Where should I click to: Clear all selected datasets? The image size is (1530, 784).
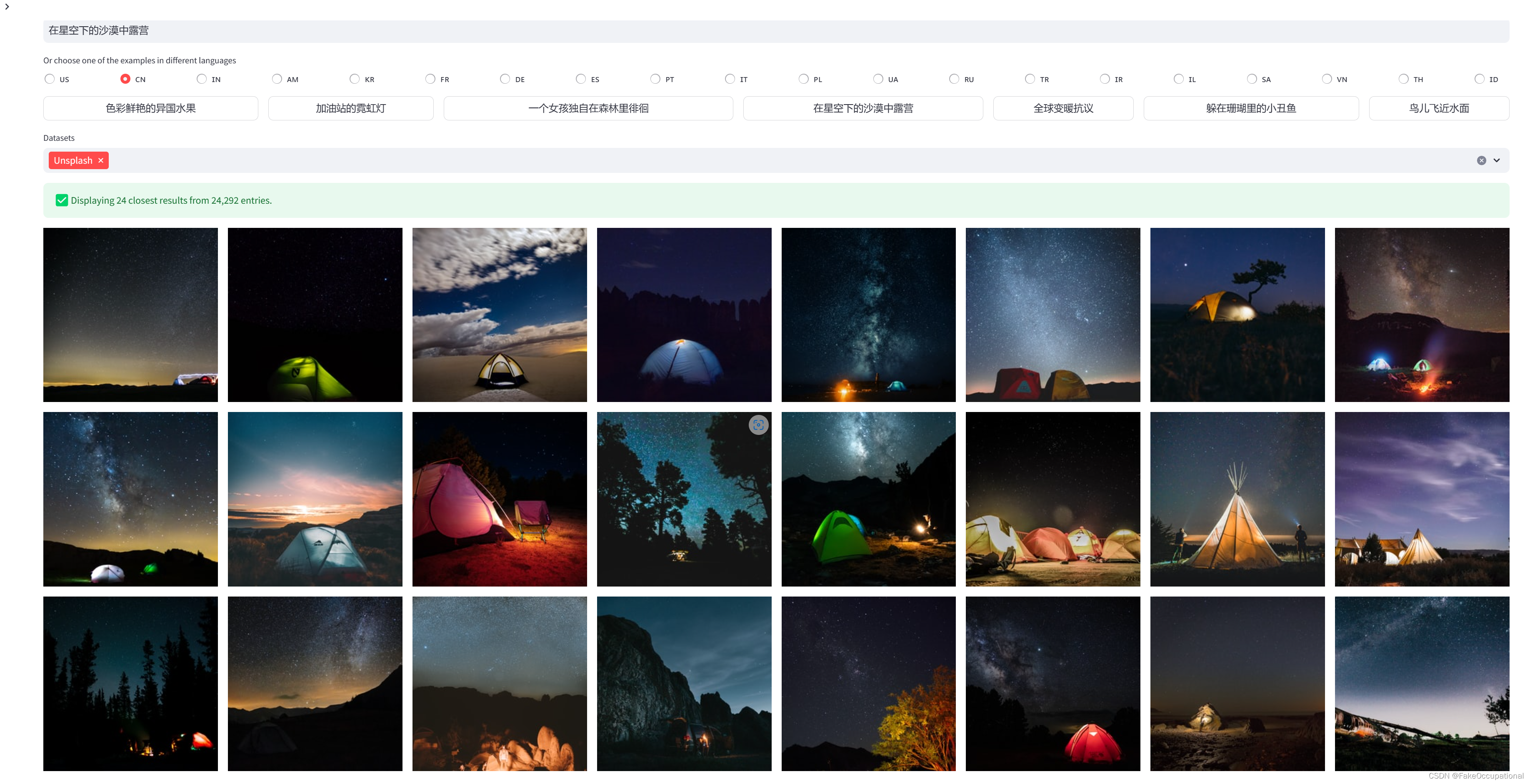[x=1481, y=160]
